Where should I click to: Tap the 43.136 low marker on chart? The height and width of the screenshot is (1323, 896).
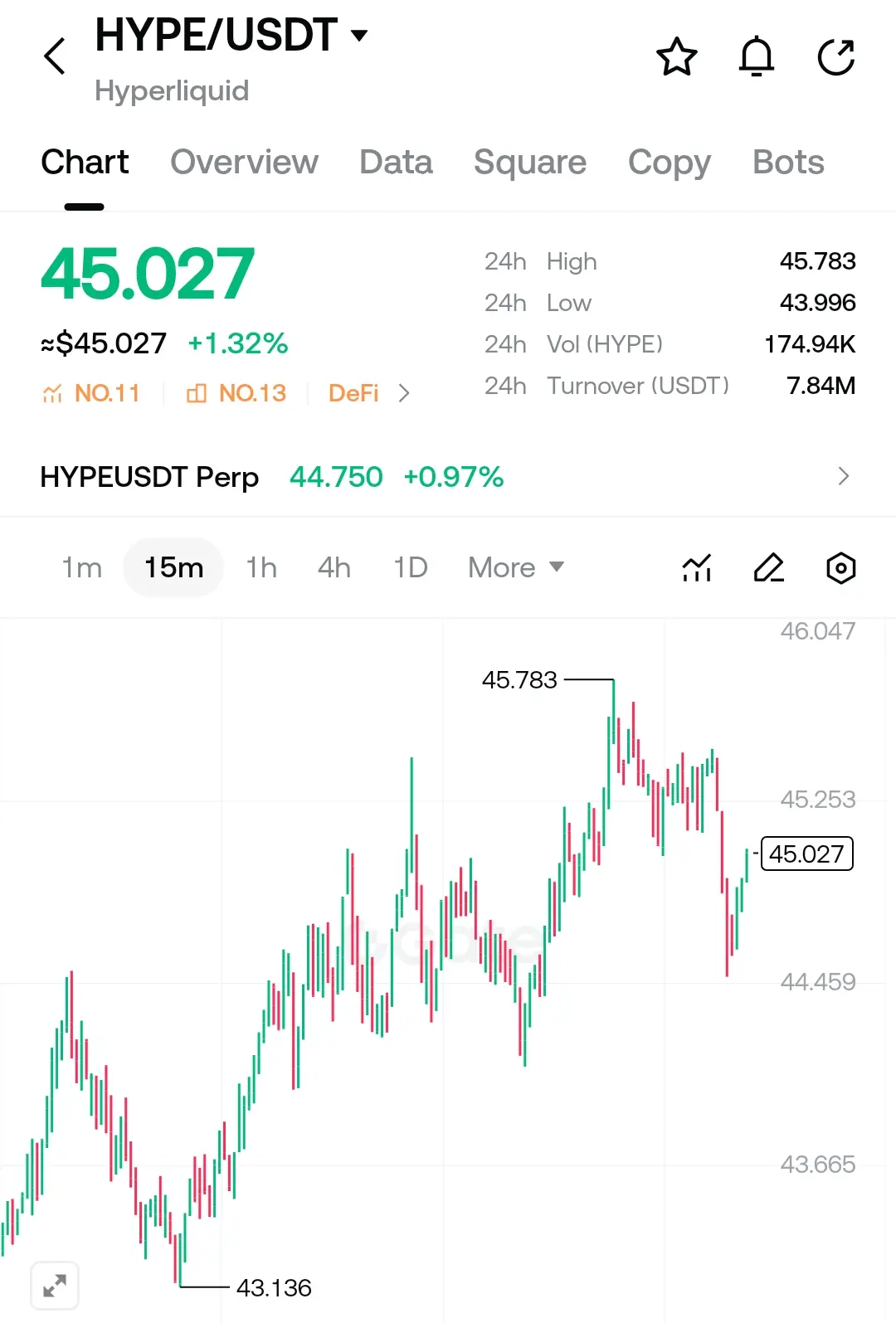pos(274,1288)
